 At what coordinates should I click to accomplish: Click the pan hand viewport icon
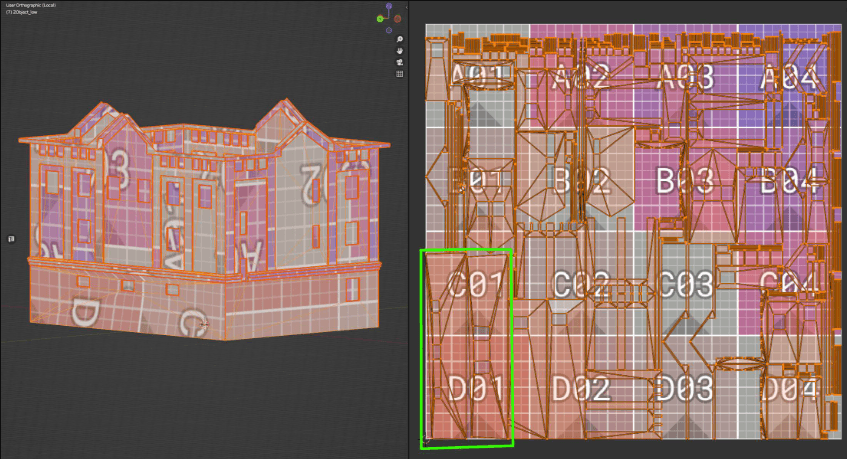click(x=399, y=51)
